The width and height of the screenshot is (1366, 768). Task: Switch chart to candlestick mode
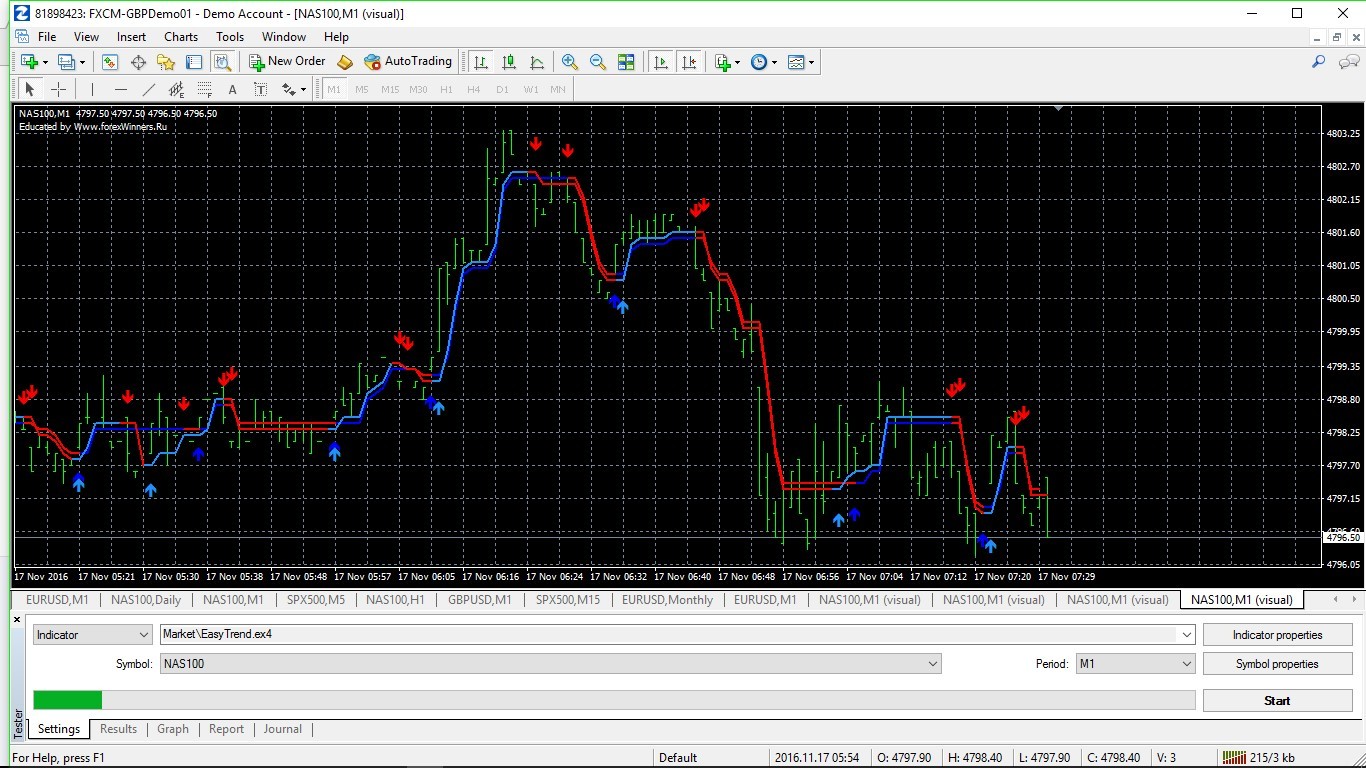click(509, 62)
